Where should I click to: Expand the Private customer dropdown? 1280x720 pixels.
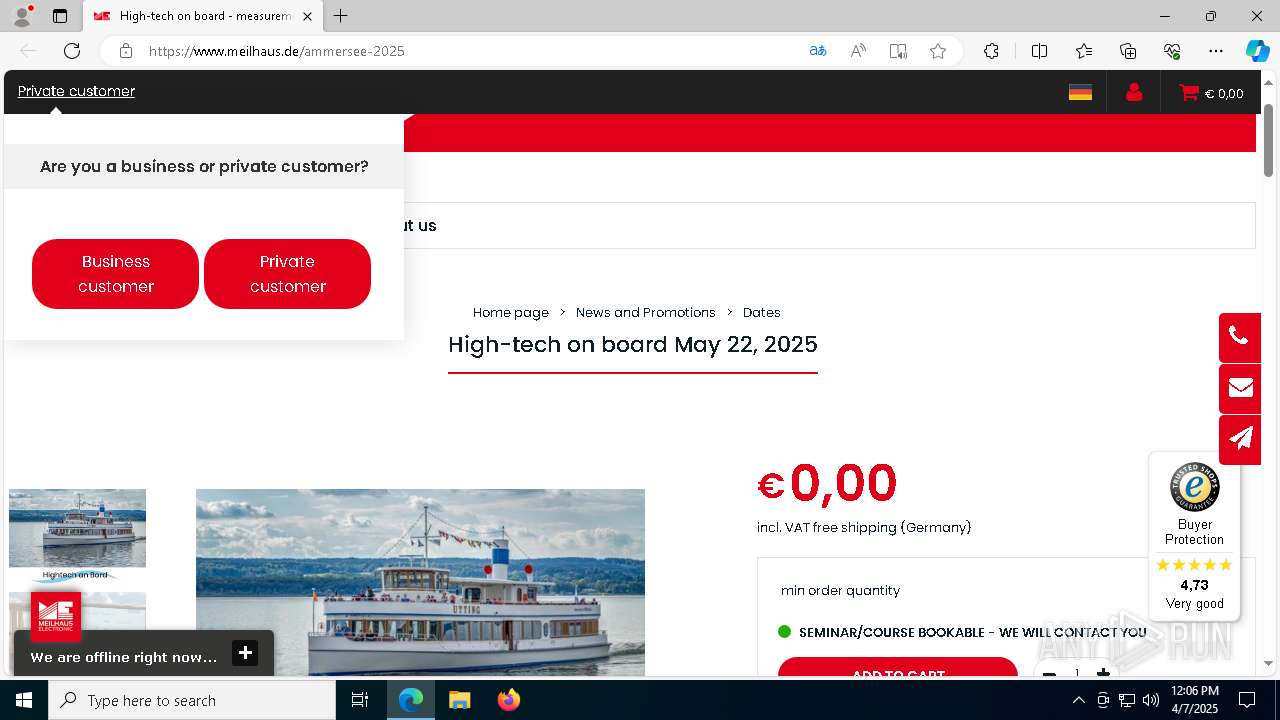point(76,91)
